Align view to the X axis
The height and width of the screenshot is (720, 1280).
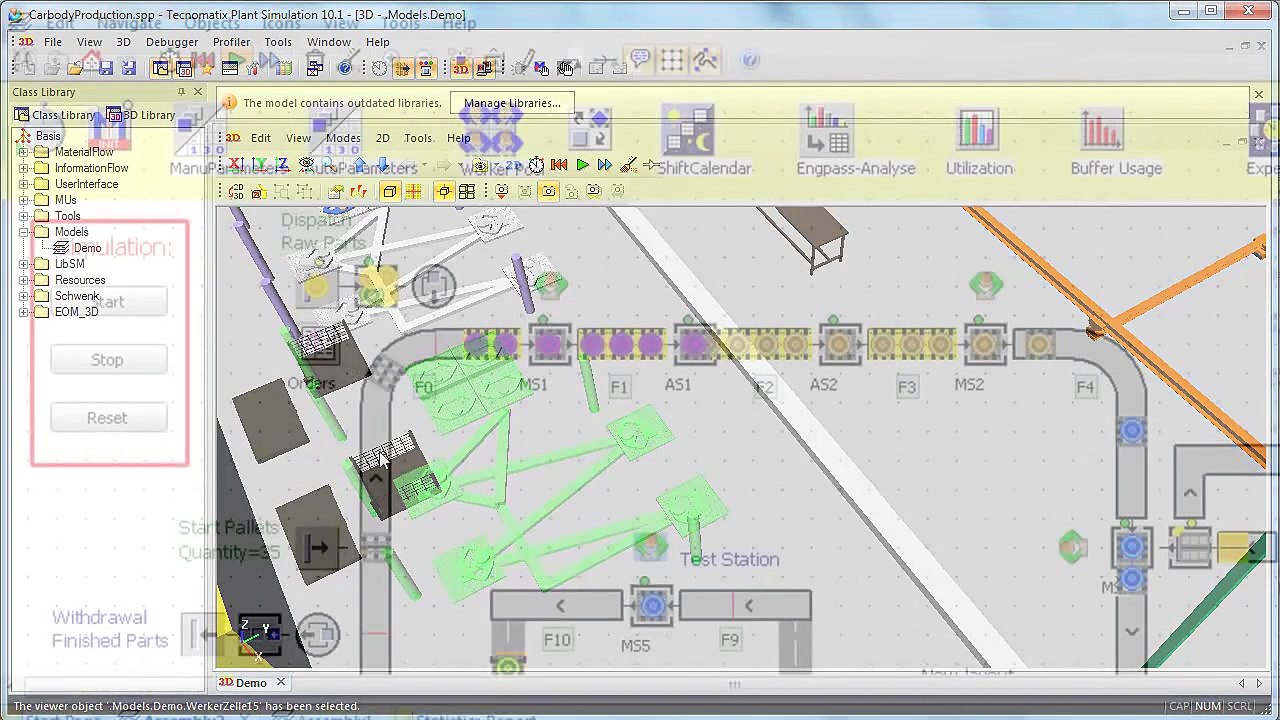(x=236, y=165)
